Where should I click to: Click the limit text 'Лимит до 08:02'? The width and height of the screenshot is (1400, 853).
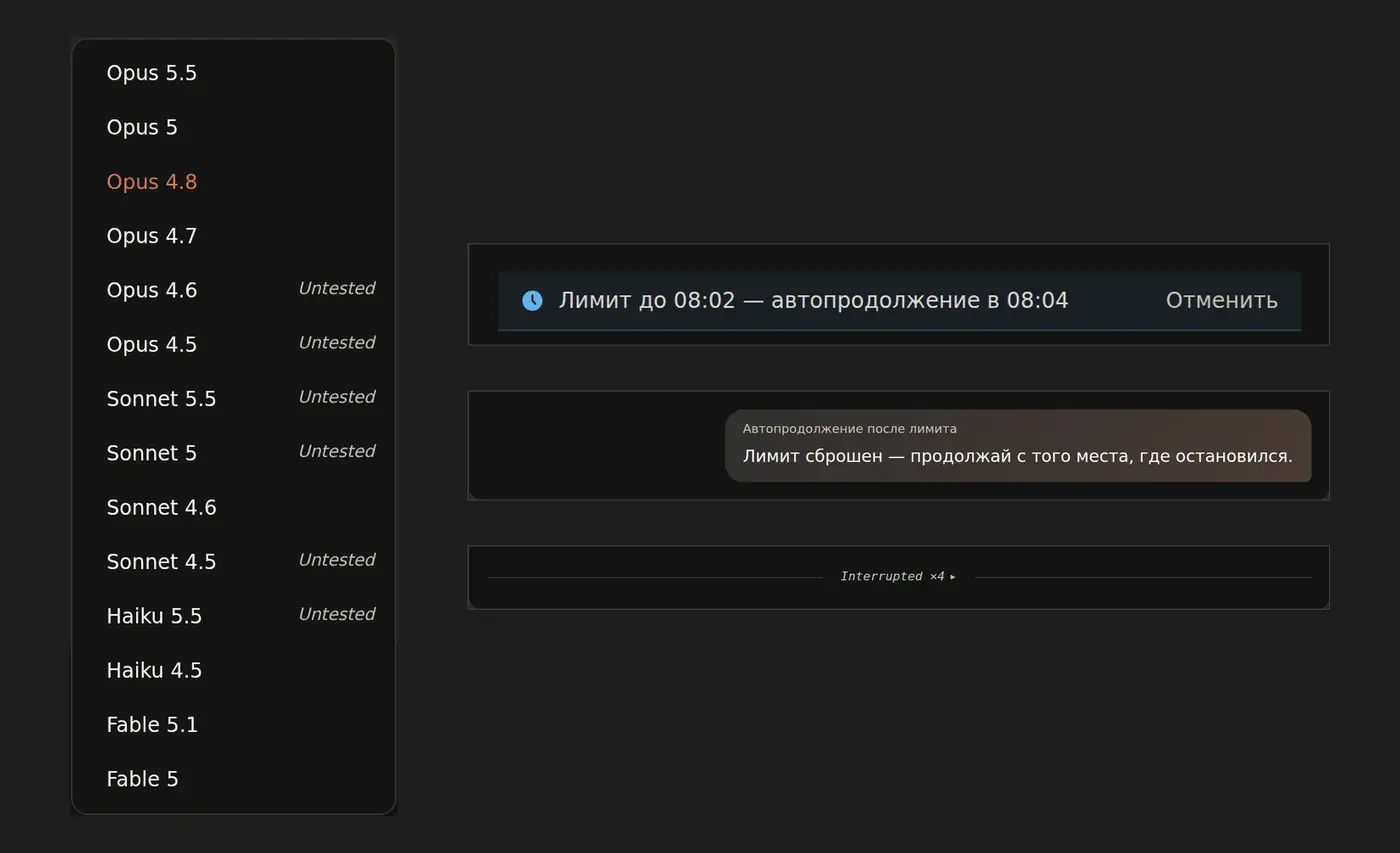(646, 300)
